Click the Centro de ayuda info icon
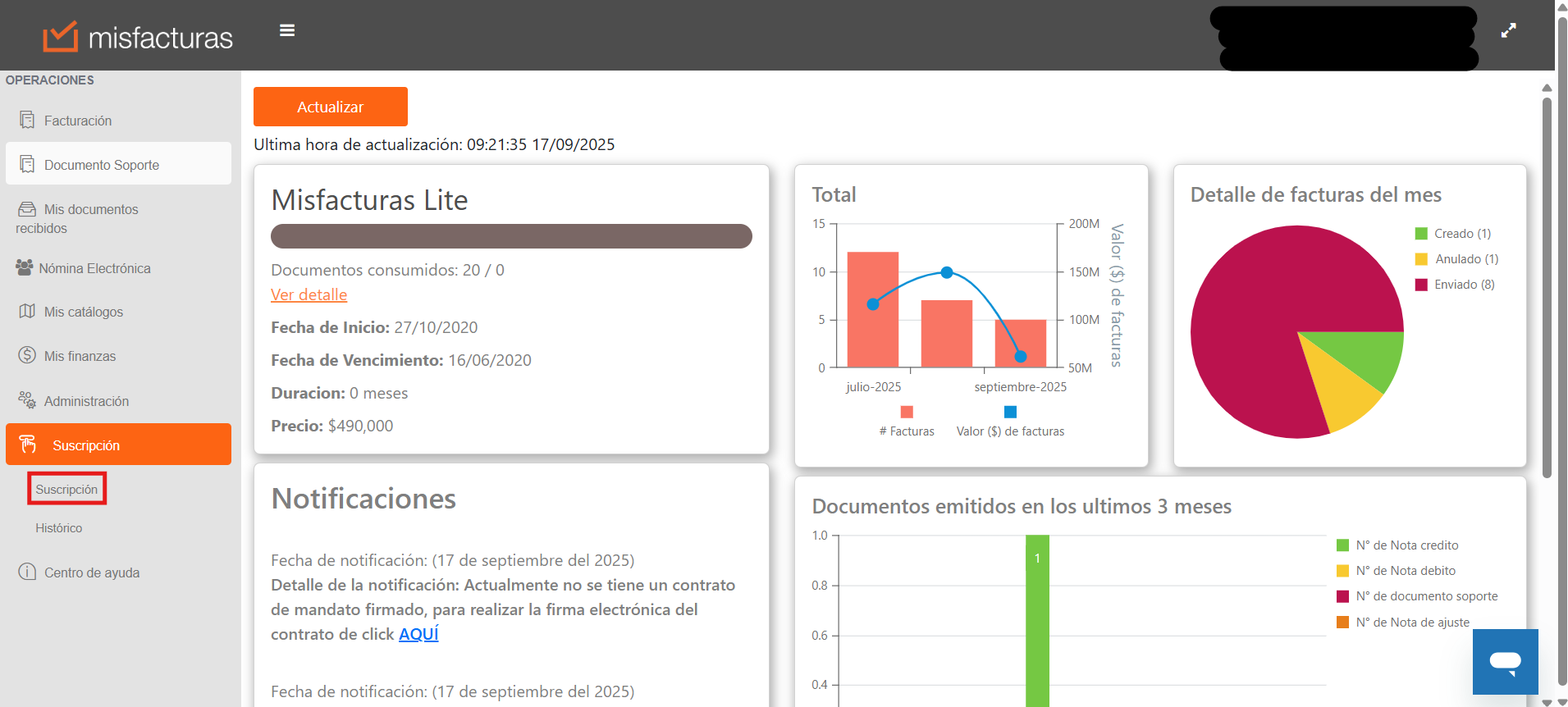 pos(27,572)
